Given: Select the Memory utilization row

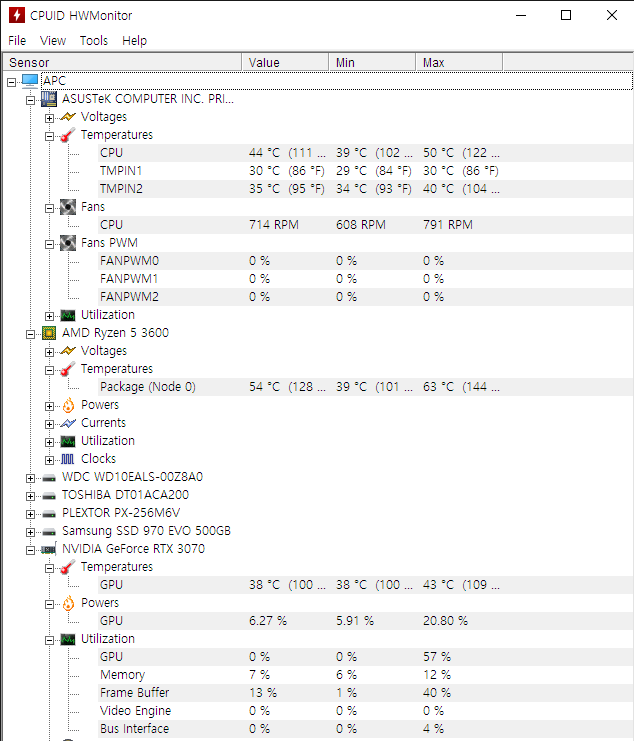Looking at the screenshot, I should coord(366,675).
